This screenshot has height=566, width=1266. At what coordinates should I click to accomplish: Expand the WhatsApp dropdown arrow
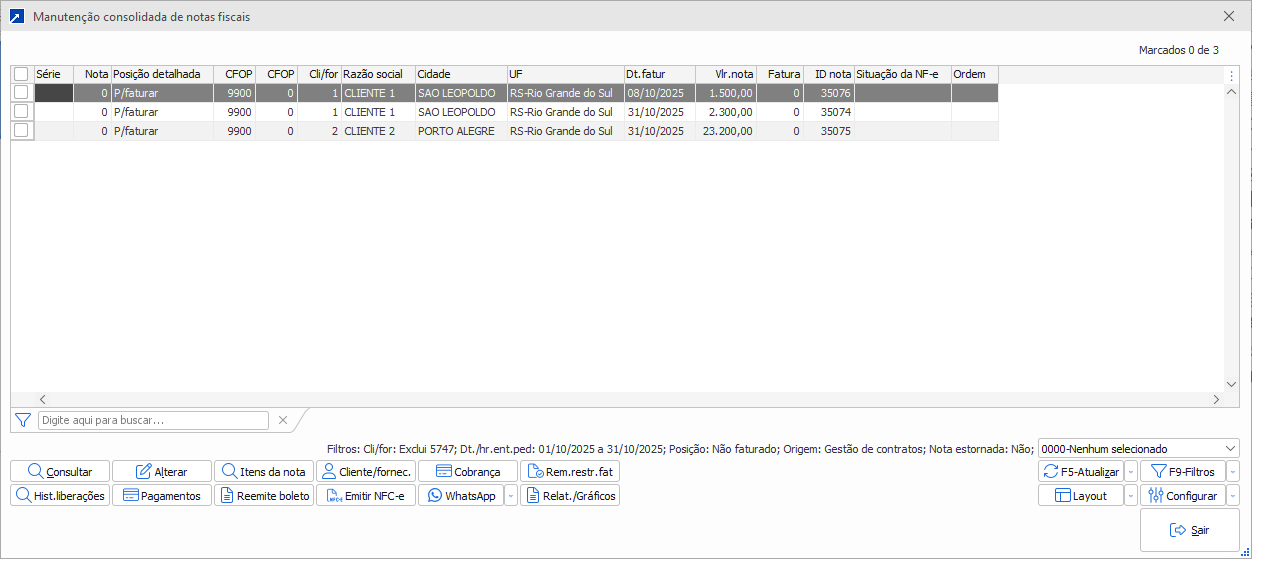511,495
